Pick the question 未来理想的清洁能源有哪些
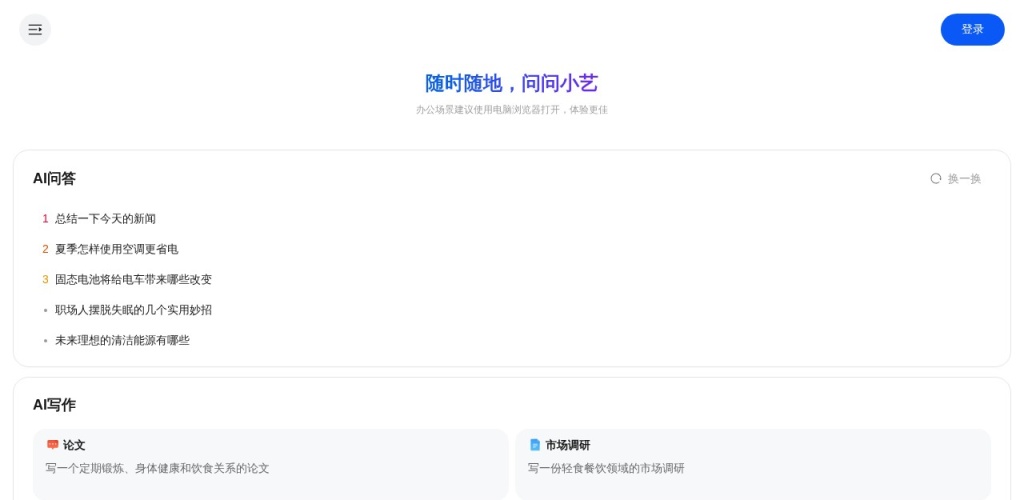Screen dimensions: 1024x500 click(122, 341)
